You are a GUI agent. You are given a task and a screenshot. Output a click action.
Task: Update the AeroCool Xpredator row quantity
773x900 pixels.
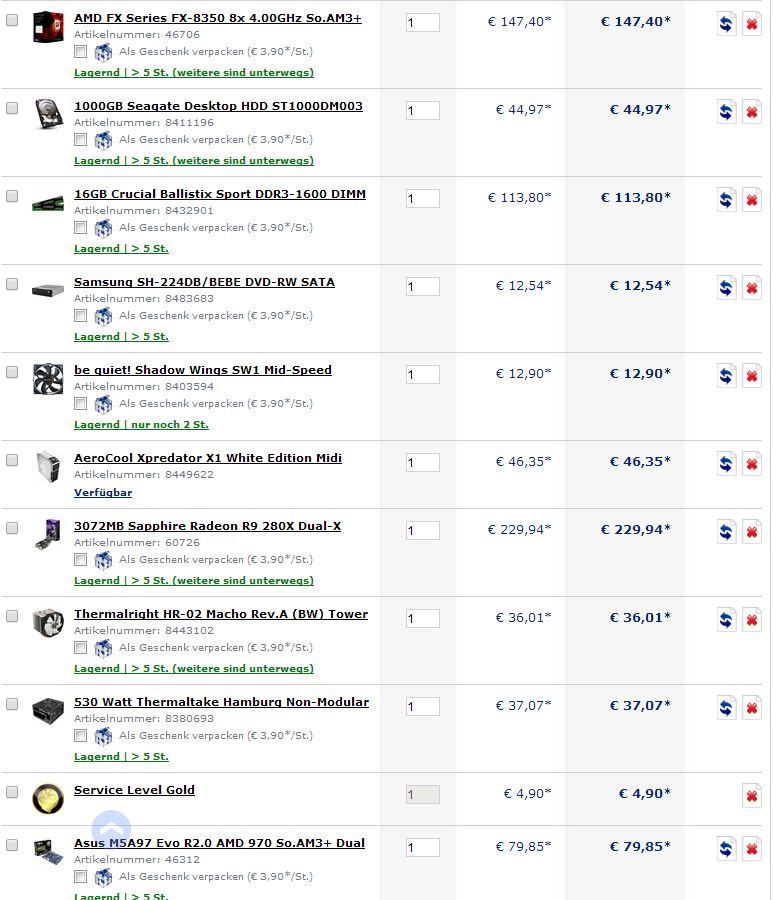726,464
